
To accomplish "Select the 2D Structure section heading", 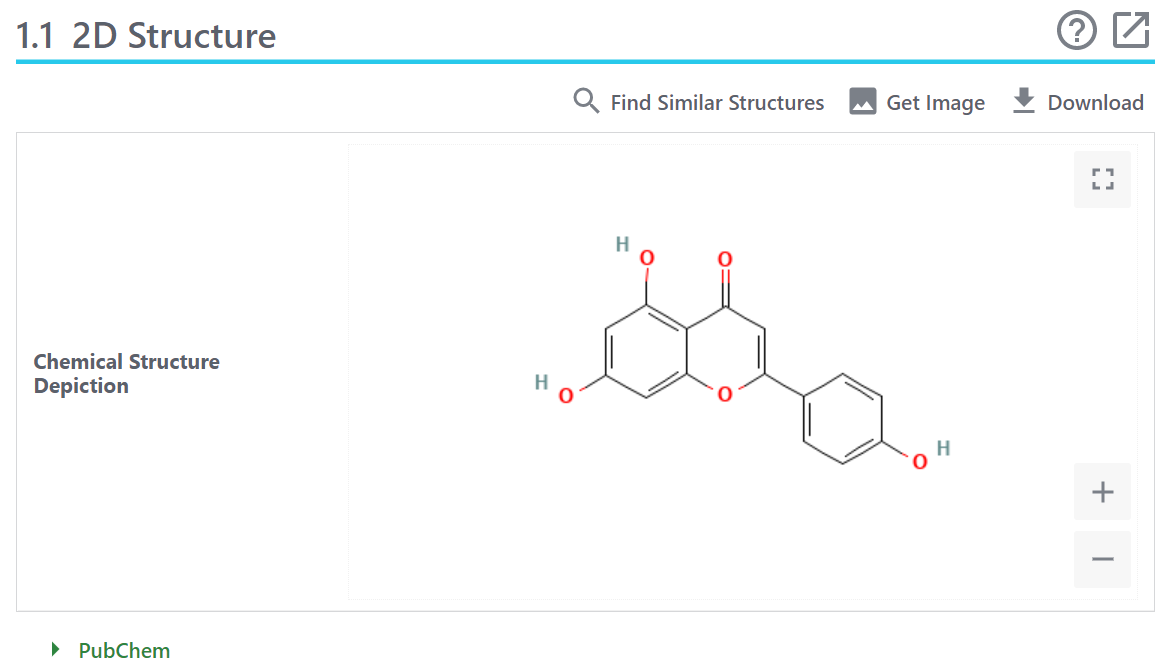I will (146, 36).
